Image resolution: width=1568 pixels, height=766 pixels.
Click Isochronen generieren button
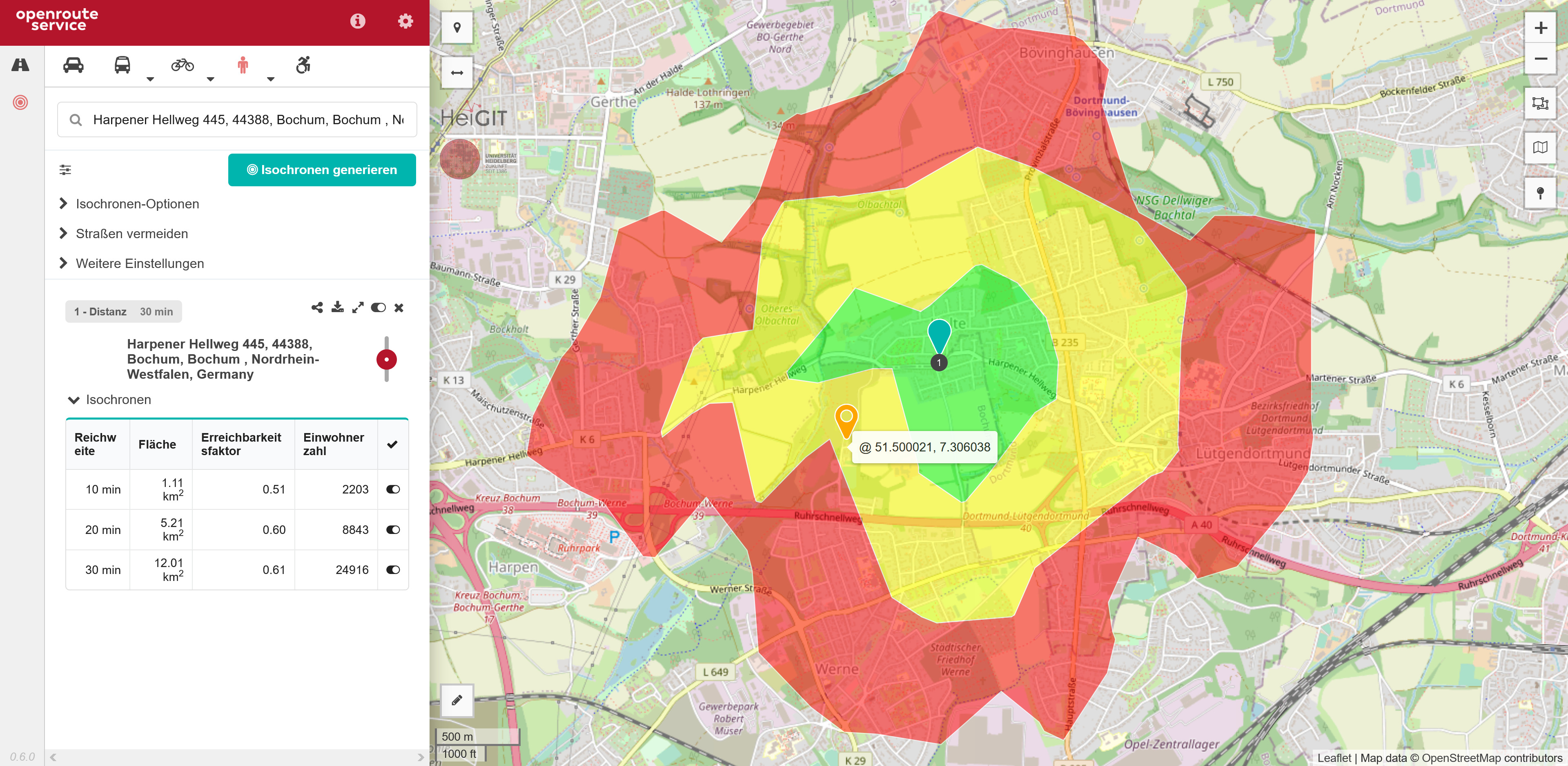click(x=322, y=170)
